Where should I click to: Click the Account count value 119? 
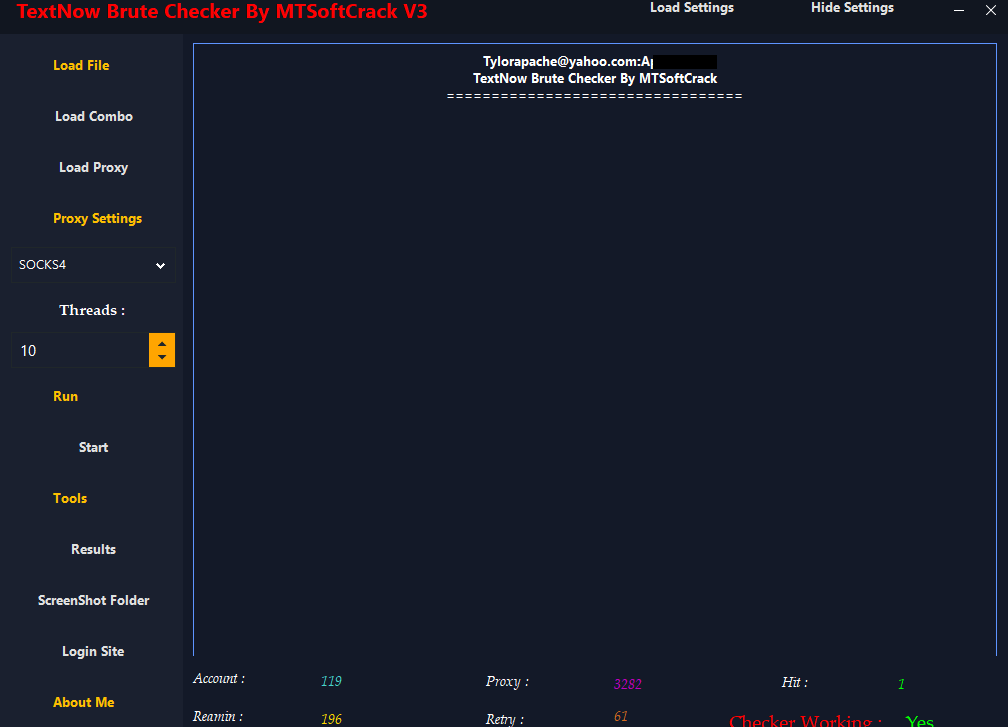pyautogui.click(x=331, y=681)
